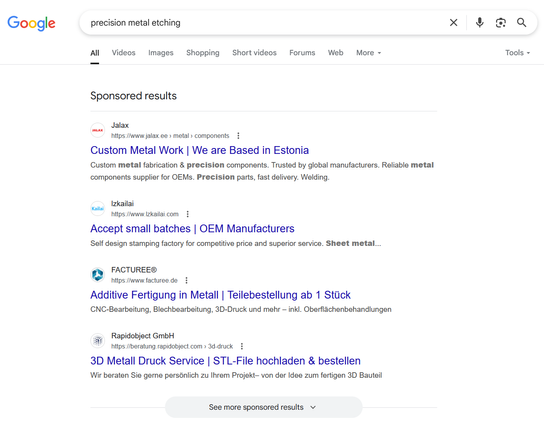Click the Izkailai favicon
The image size is (544, 424).
(98, 209)
